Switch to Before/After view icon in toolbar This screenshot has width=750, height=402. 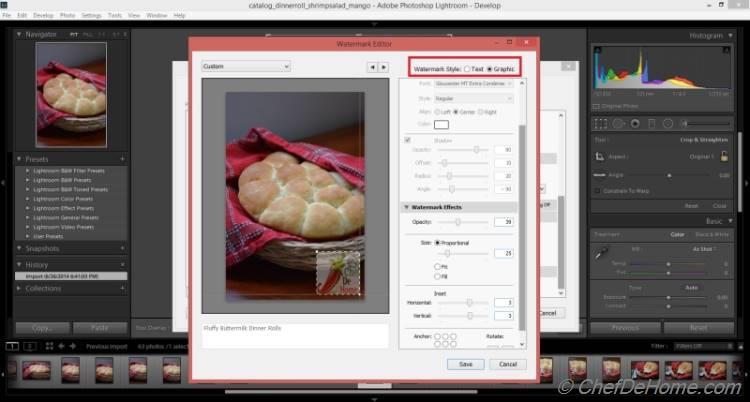[30, 346]
